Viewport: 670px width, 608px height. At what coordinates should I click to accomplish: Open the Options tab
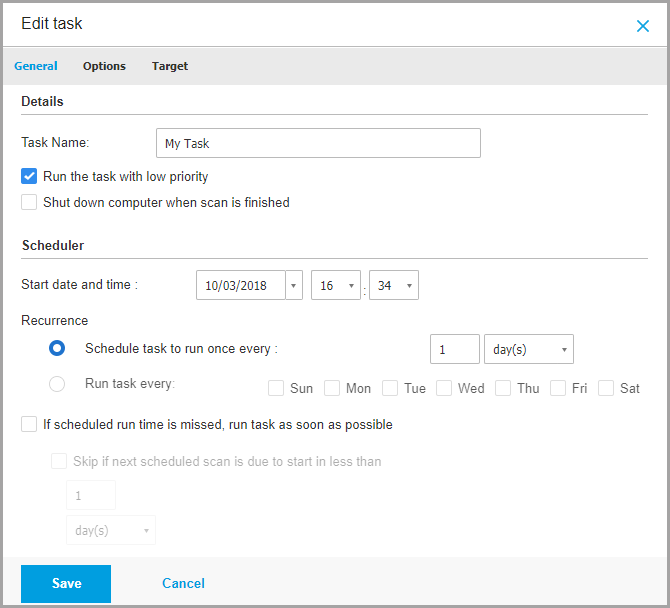(104, 66)
